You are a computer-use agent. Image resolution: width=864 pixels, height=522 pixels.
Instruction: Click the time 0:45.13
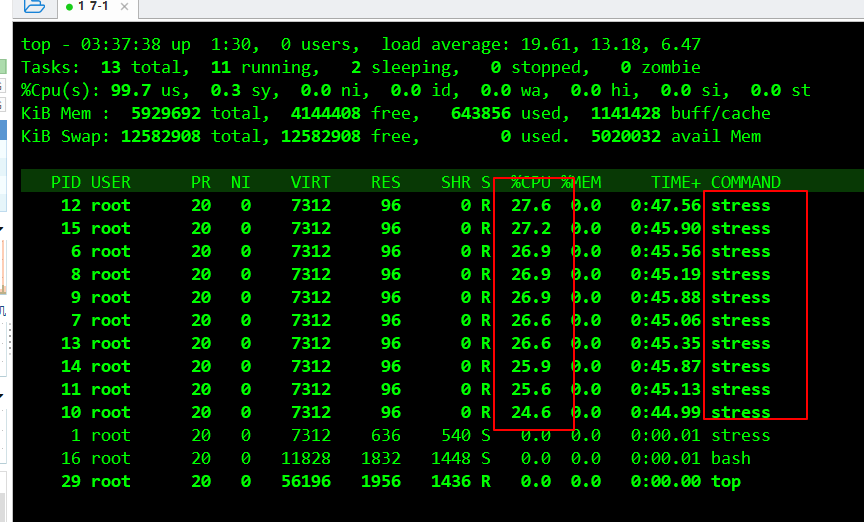tap(666, 390)
